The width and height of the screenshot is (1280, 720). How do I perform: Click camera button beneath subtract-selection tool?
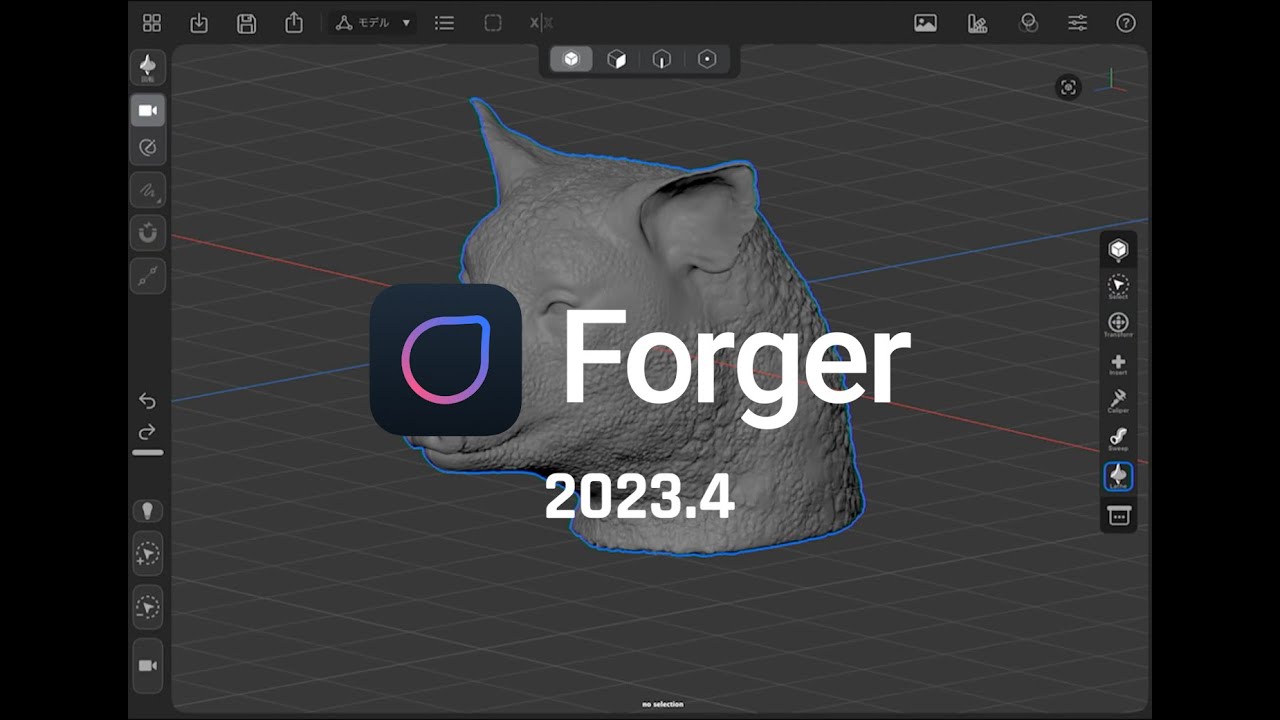click(x=148, y=666)
